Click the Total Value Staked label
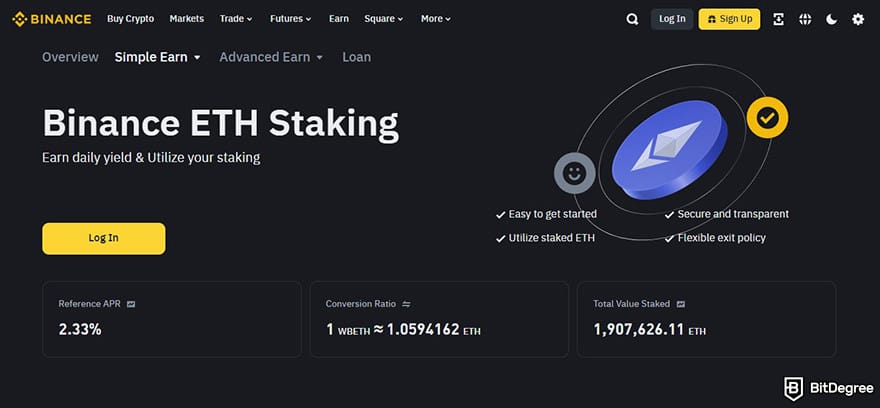The height and width of the screenshot is (408, 880). 631,304
